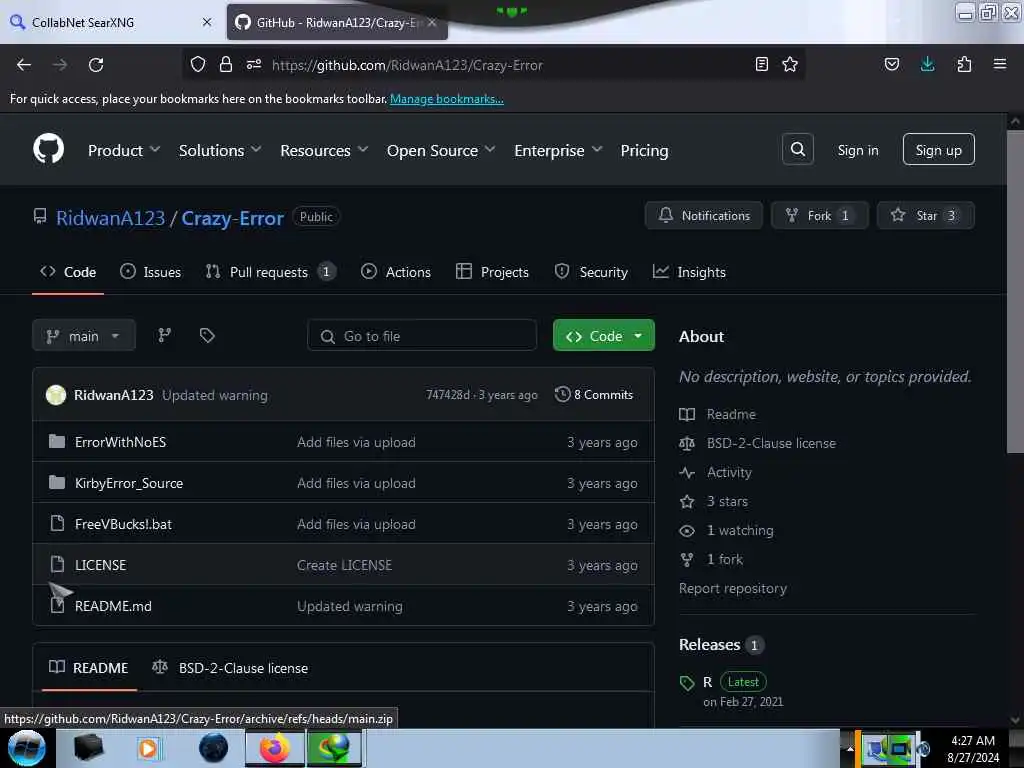This screenshot has width=1024, height=768.
Task: Switch to the Projects tab
Action: (492, 272)
